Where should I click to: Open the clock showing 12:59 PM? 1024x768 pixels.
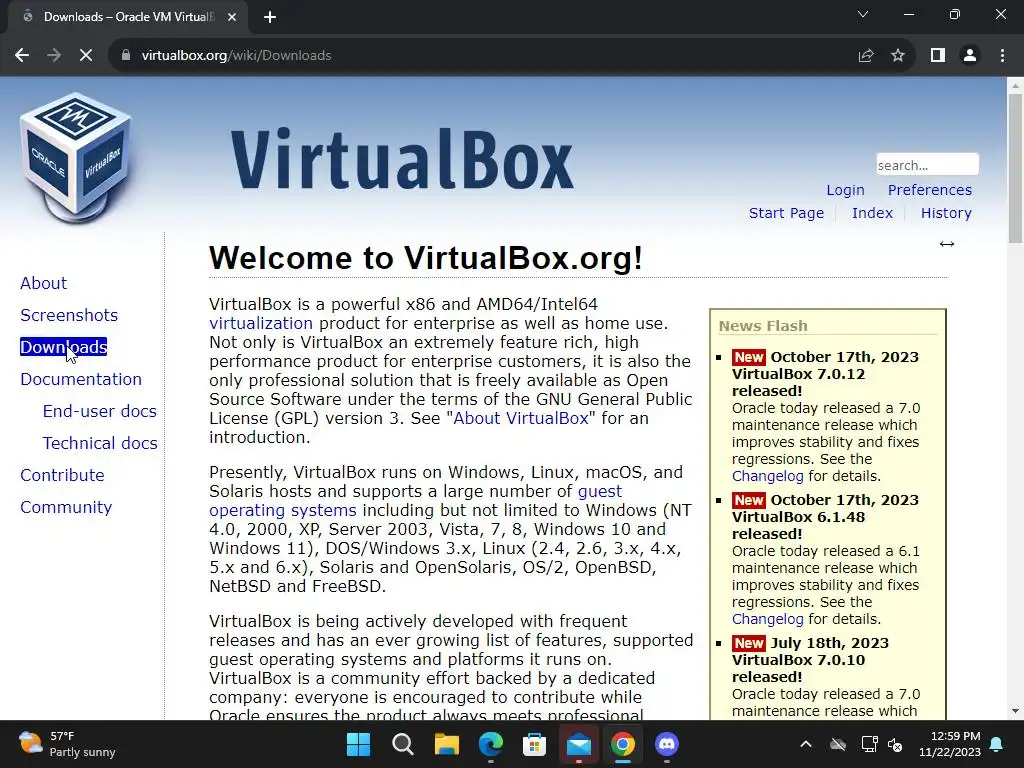(950, 744)
